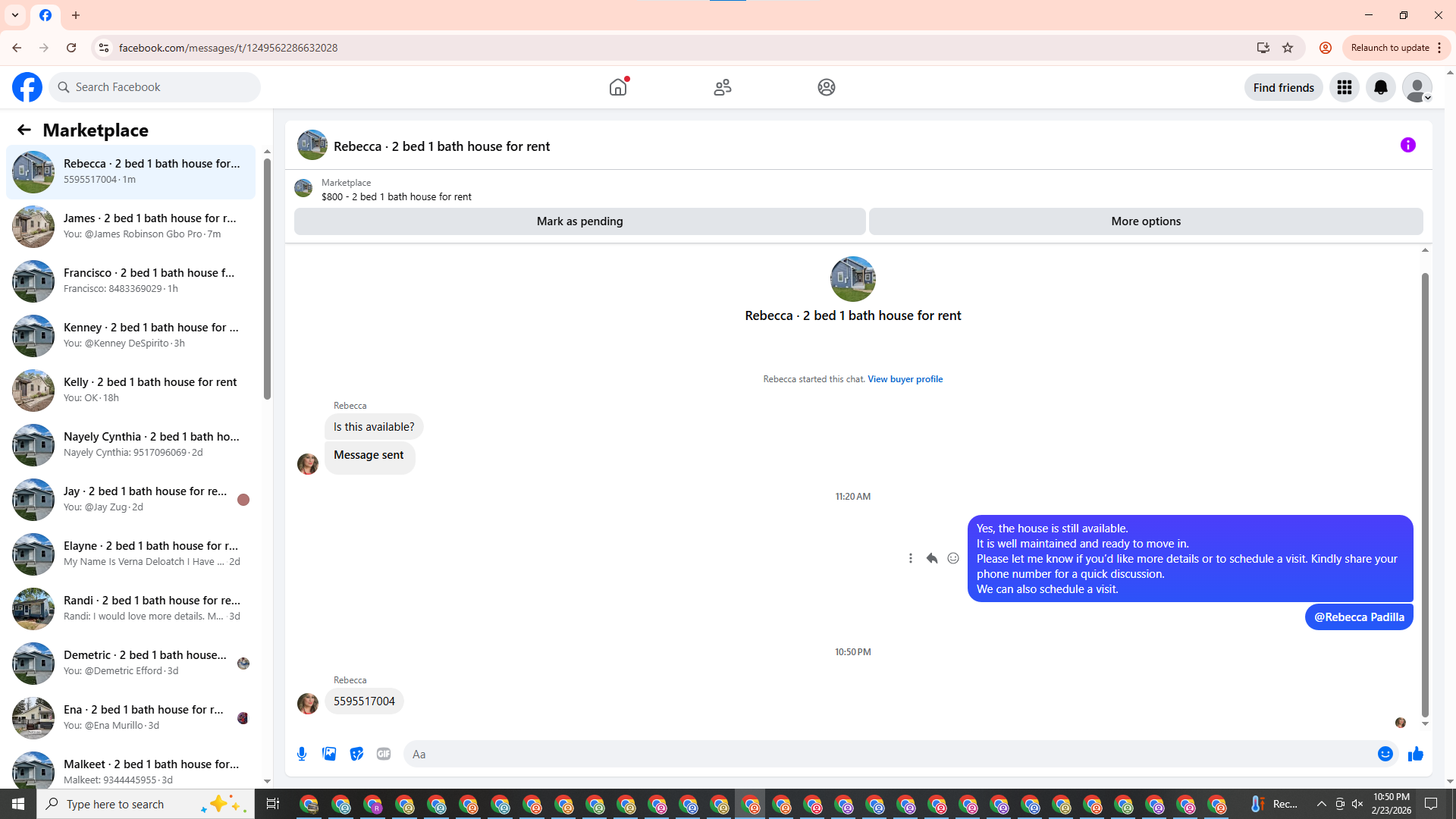Open Windows Task View in the taskbar
This screenshot has width=1456, height=819.
pyautogui.click(x=273, y=804)
